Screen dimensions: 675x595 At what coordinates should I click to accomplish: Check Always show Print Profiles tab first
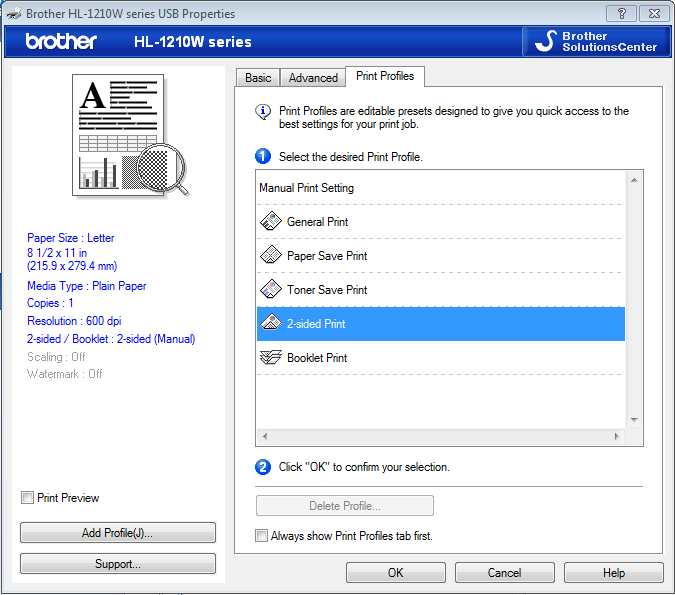(261, 536)
